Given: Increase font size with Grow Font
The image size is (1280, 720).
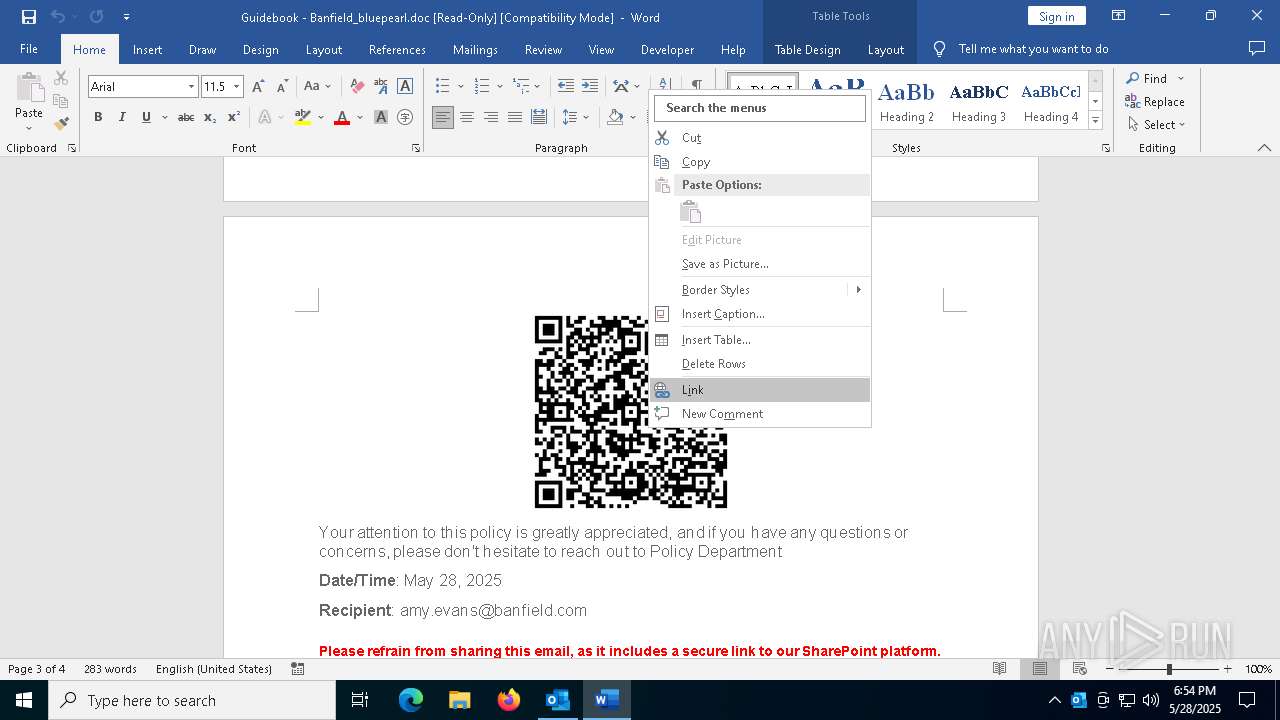Looking at the screenshot, I should coord(258,86).
